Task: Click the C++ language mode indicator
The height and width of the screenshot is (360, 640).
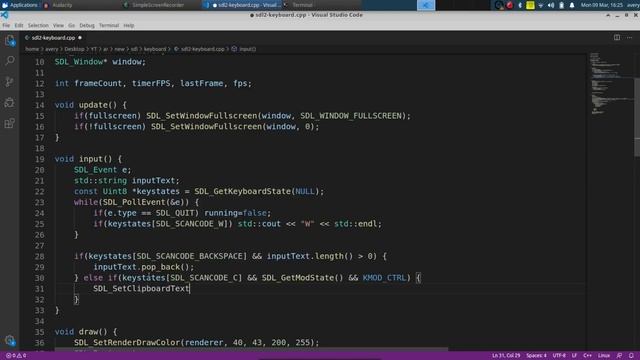Action: point(587,356)
